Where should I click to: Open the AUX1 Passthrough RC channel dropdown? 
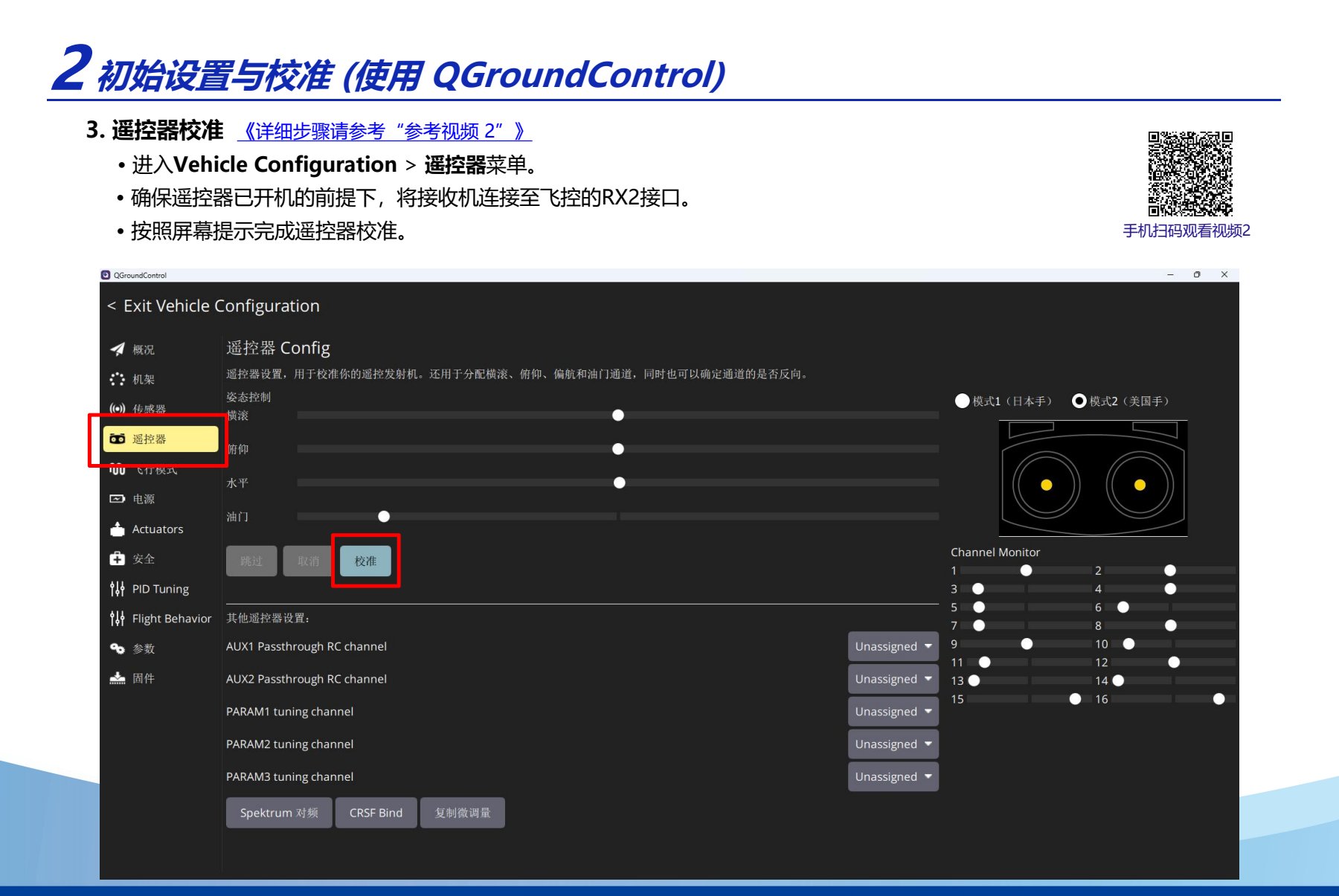click(893, 646)
